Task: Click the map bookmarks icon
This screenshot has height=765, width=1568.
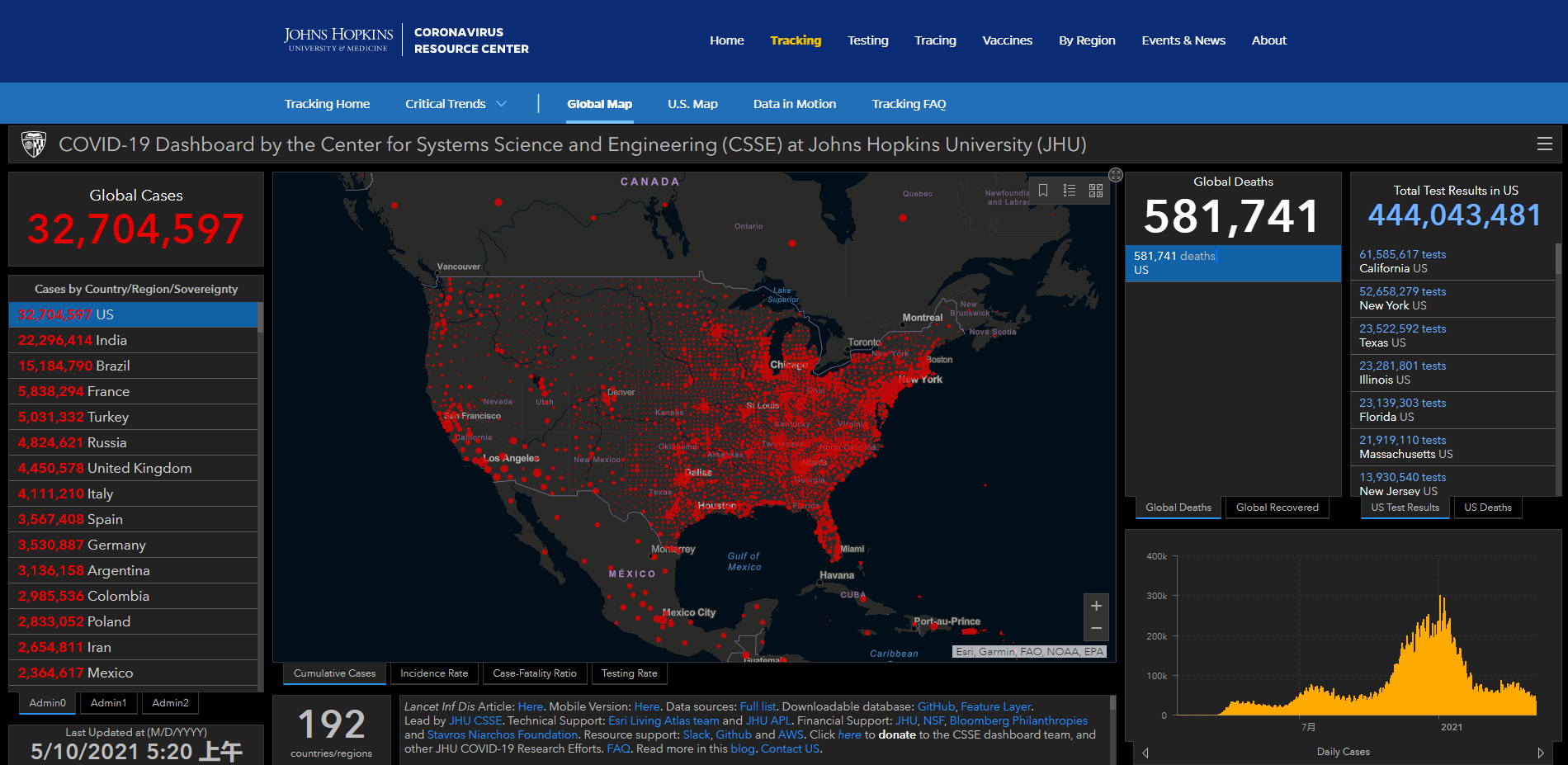Action: (1043, 191)
